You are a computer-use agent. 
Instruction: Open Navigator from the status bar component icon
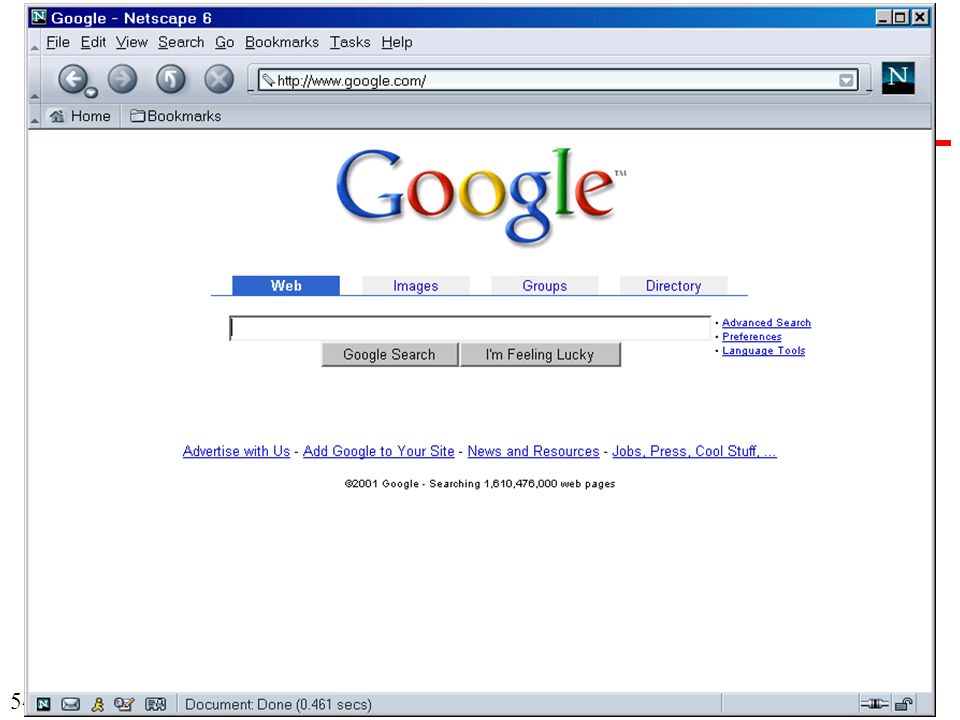click(x=43, y=704)
